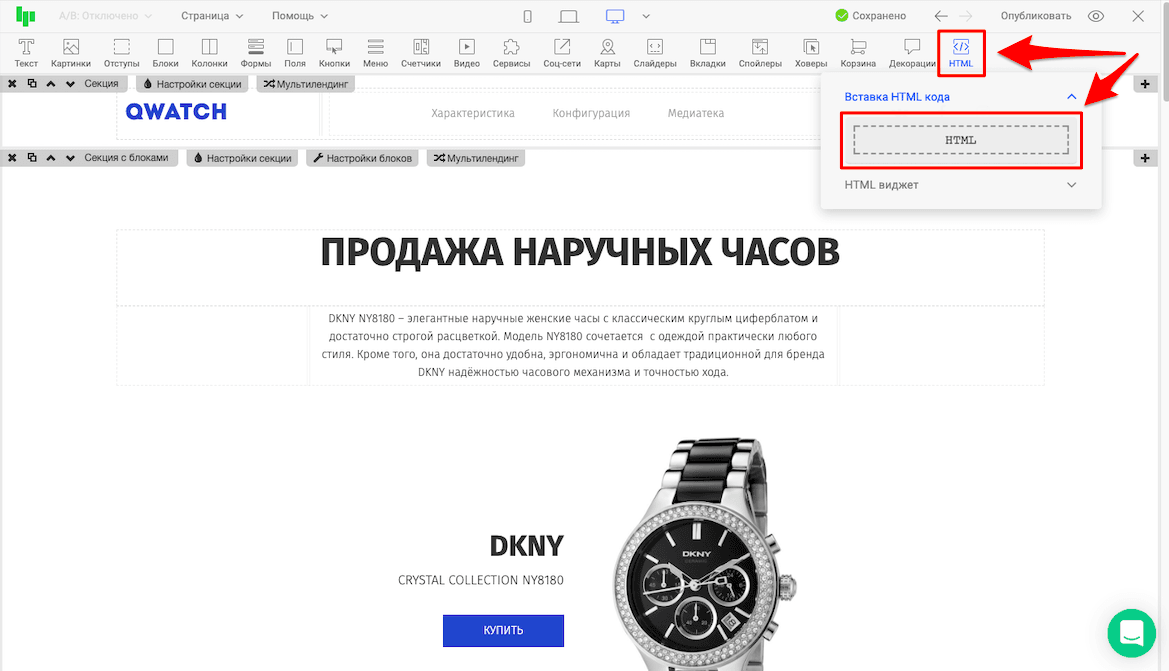Click Характеристика menu link

(x=473, y=113)
